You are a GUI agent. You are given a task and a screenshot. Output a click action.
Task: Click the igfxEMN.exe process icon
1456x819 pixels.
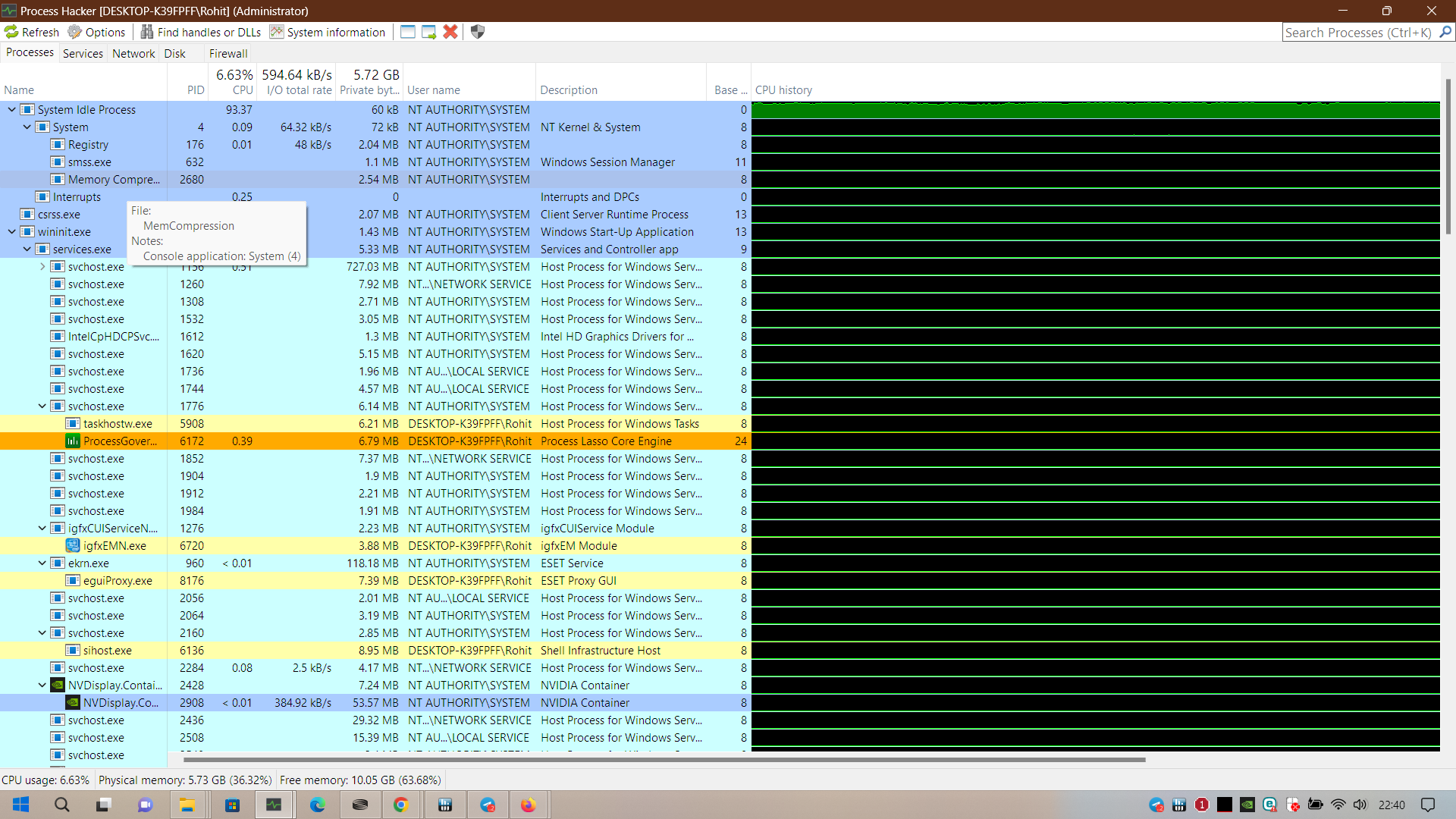point(73,546)
